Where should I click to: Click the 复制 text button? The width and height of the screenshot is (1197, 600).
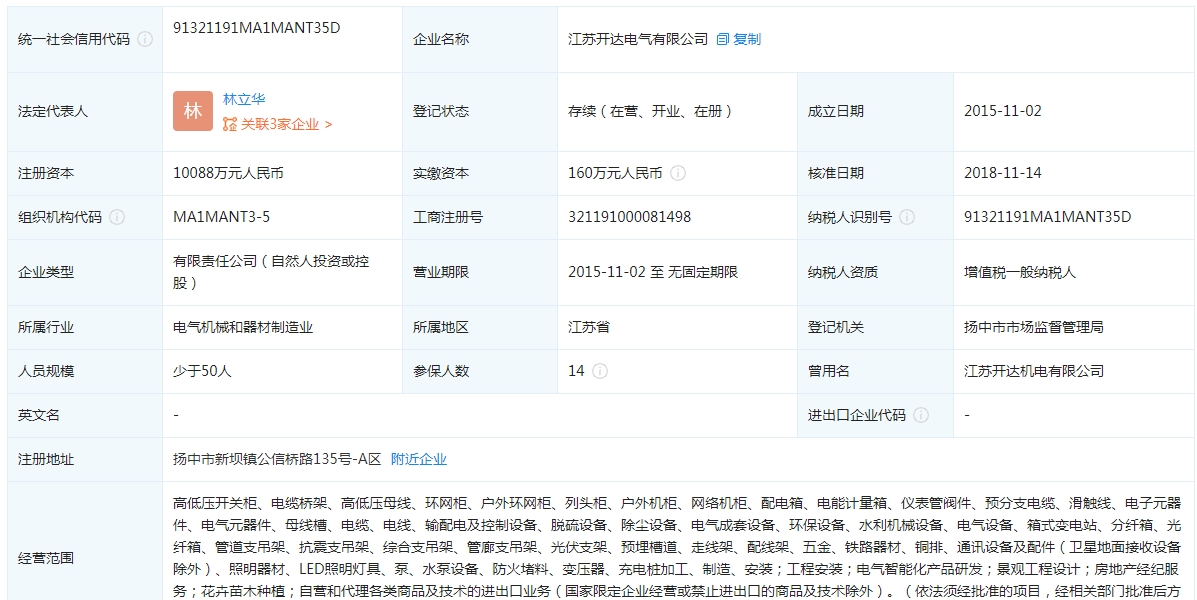(747, 39)
